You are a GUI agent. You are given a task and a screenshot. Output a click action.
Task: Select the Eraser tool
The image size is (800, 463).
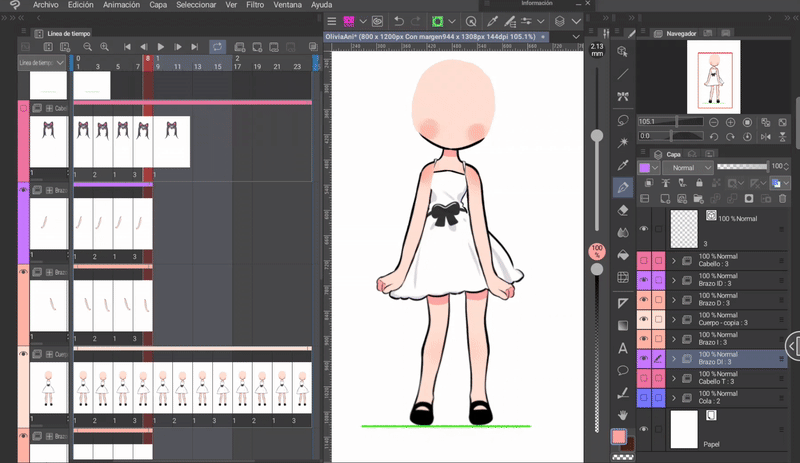(x=623, y=209)
